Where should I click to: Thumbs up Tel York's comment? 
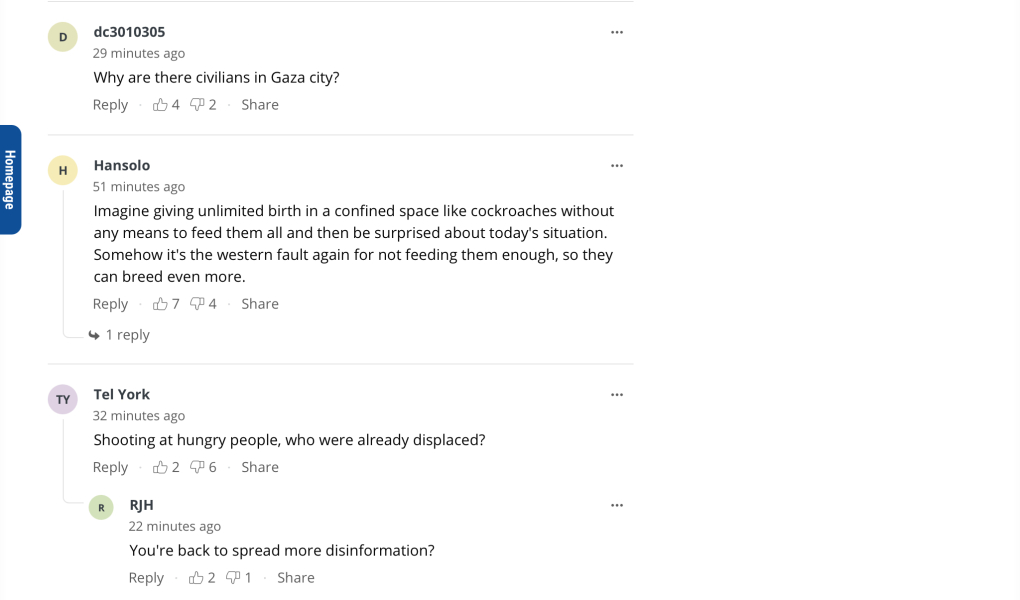(160, 467)
